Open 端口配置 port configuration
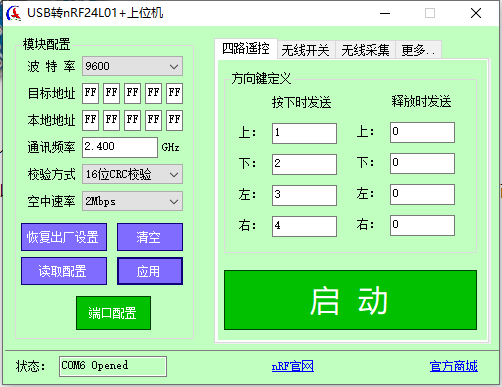 pyautogui.click(x=113, y=313)
